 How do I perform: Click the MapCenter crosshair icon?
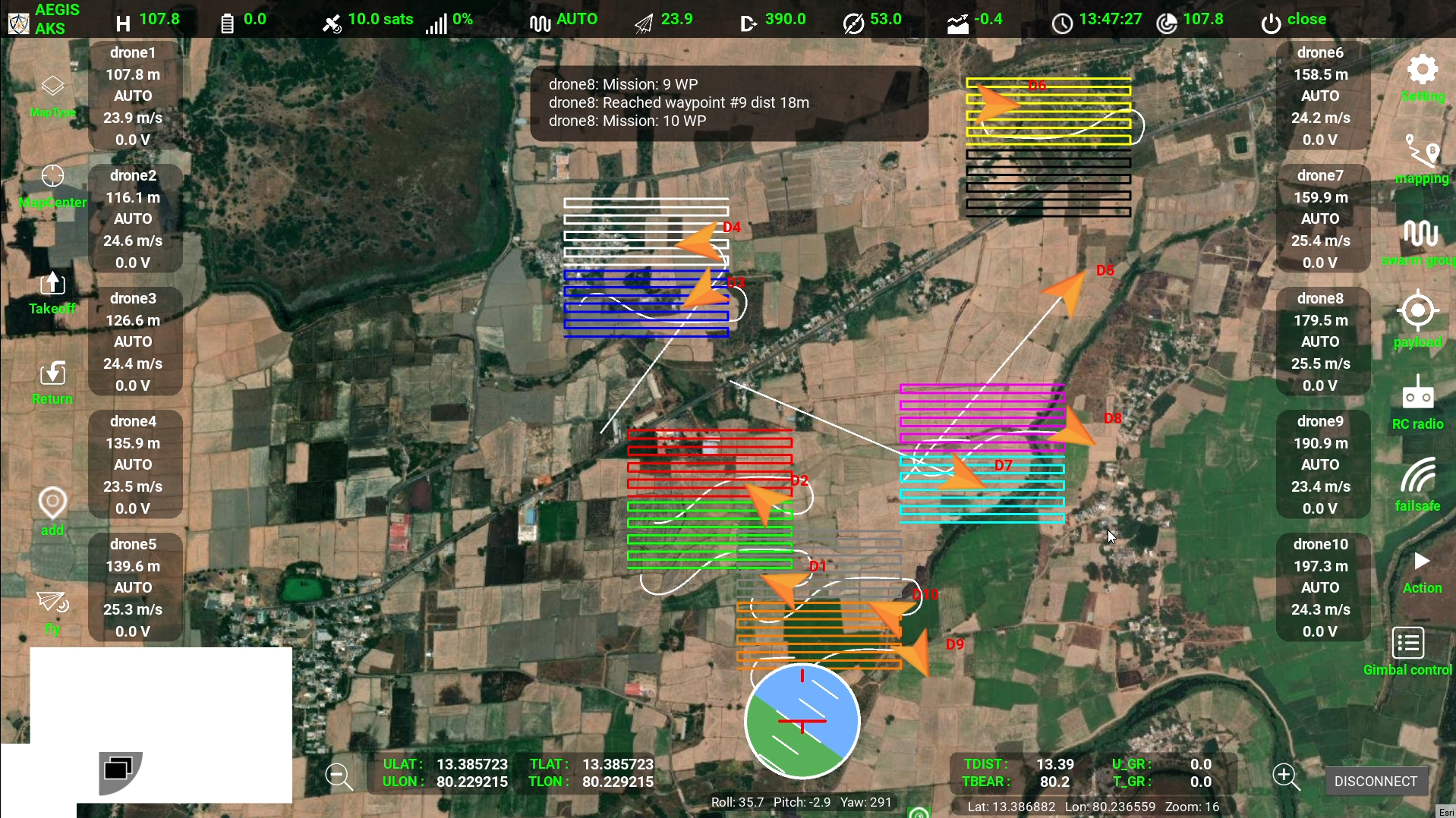click(x=52, y=176)
